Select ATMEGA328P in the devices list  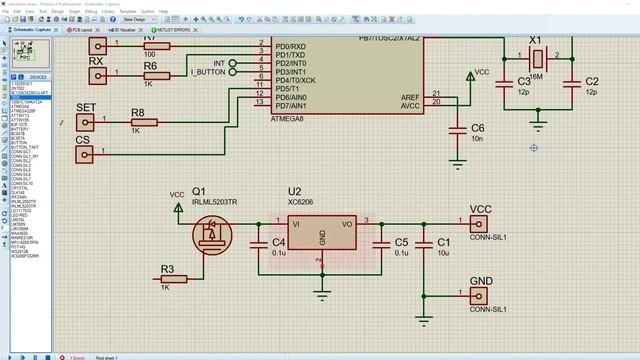[x=23, y=111]
